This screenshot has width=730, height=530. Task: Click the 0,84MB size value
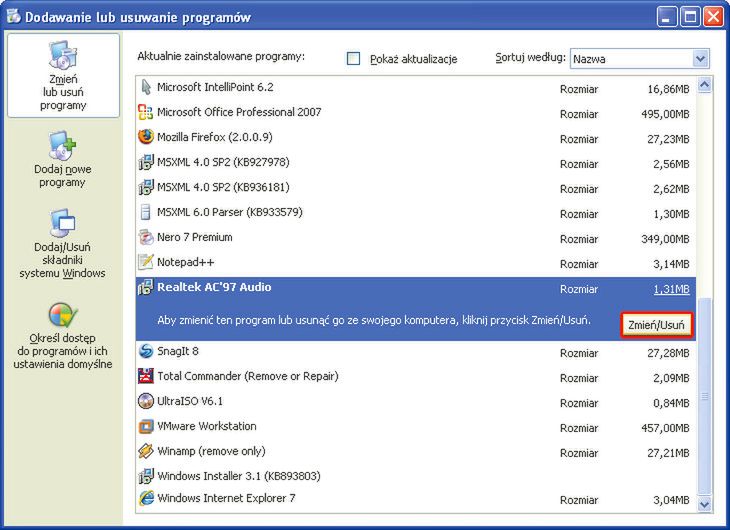coord(671,403)
